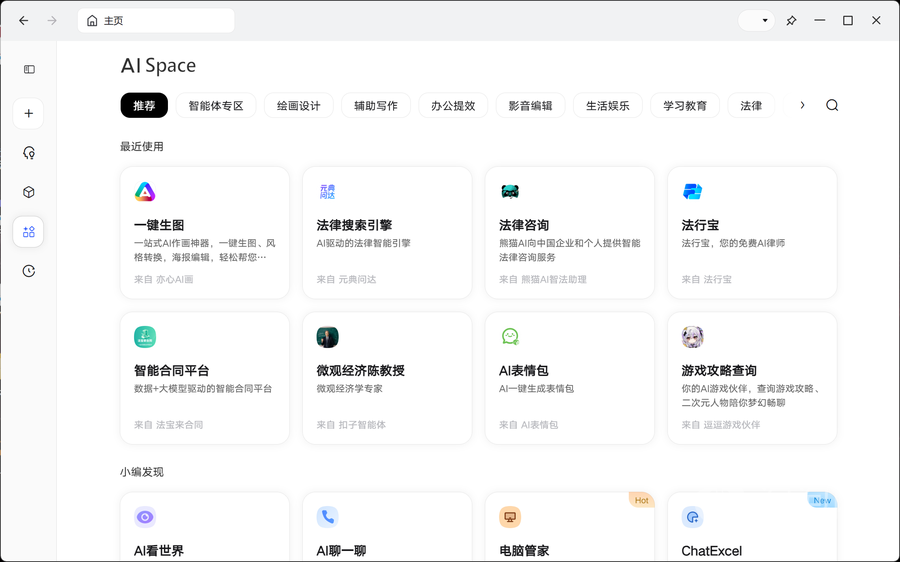Open the 一键生图 app icon

pyautogui.click(x=145, y=192)
